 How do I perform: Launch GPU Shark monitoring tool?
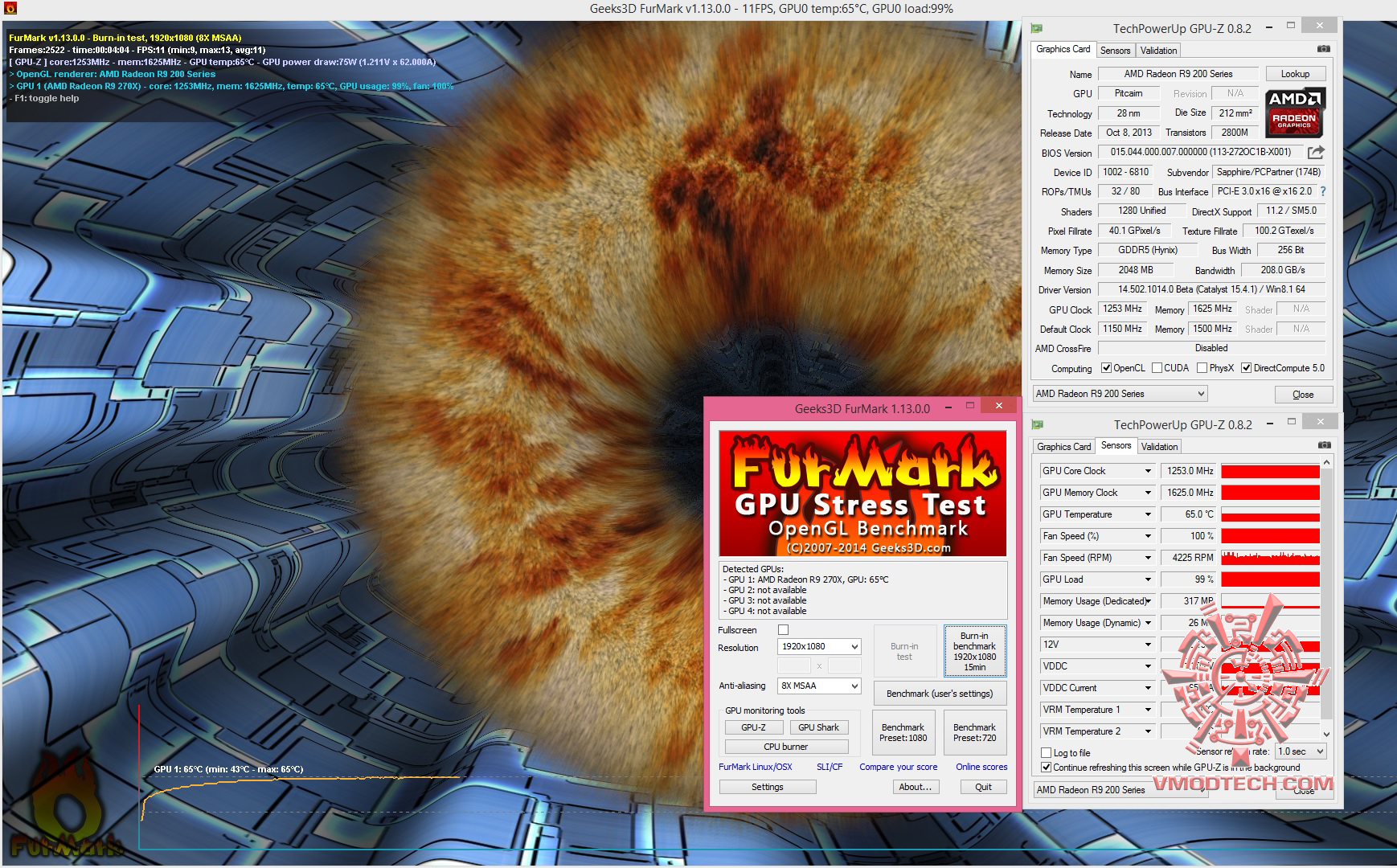818,727
